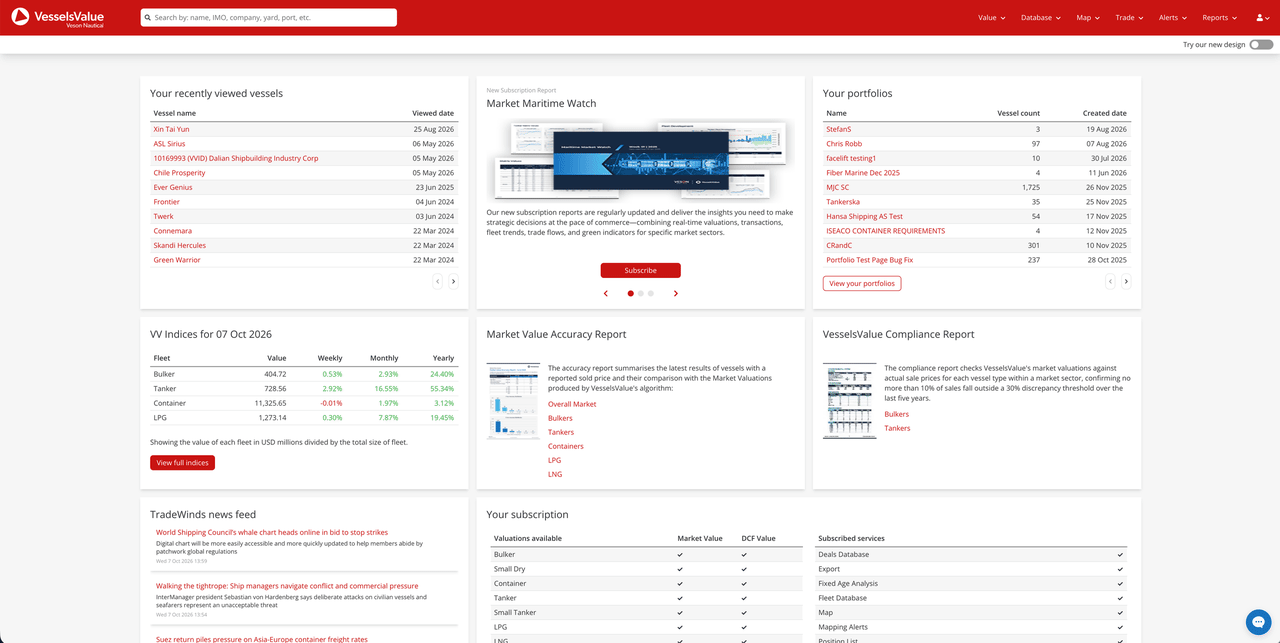Go to previous recently viewed vessels page

coord(437,282)
